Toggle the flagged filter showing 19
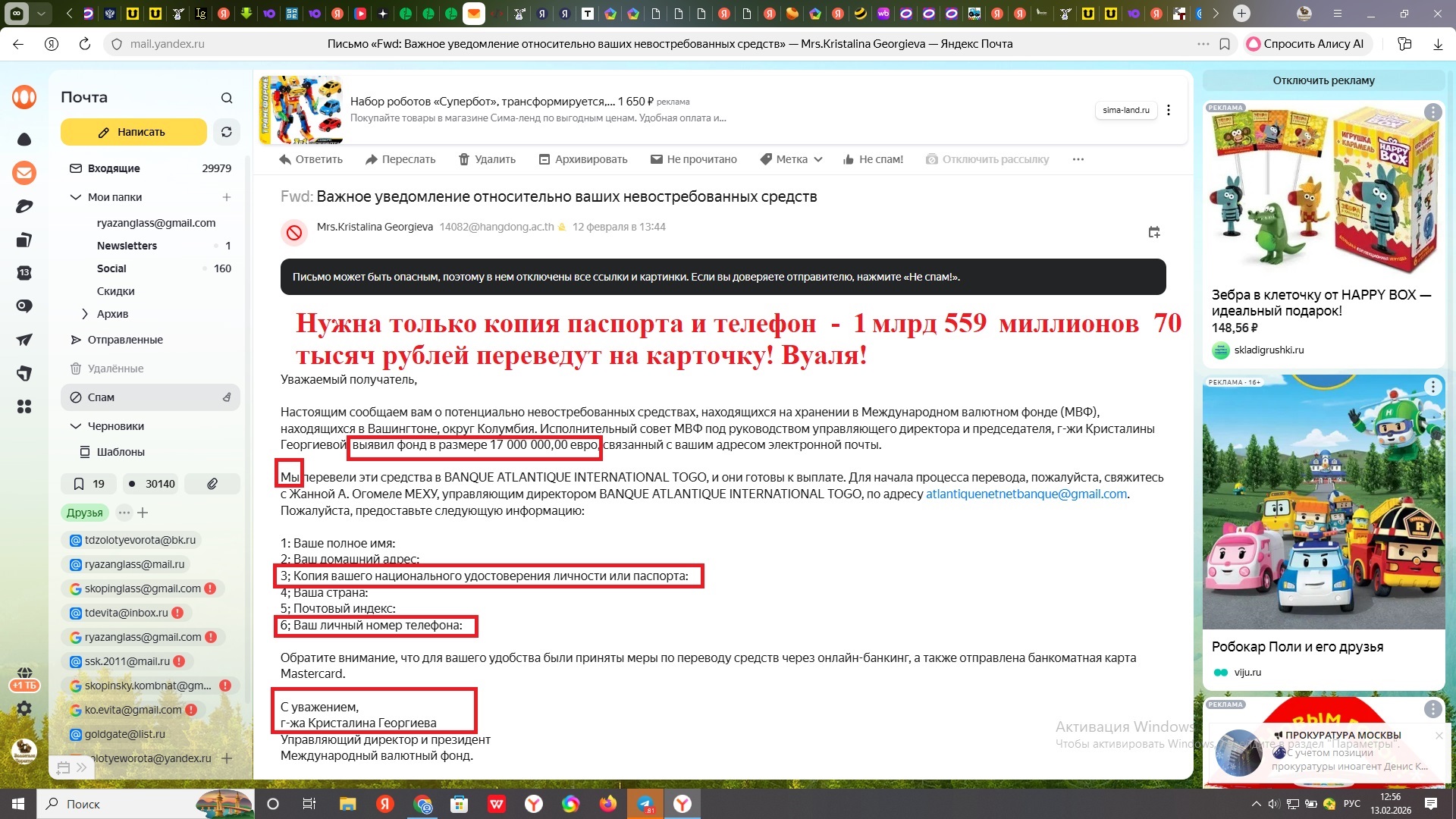Viewport: 1456px width, 819px height. pos(89,484)
